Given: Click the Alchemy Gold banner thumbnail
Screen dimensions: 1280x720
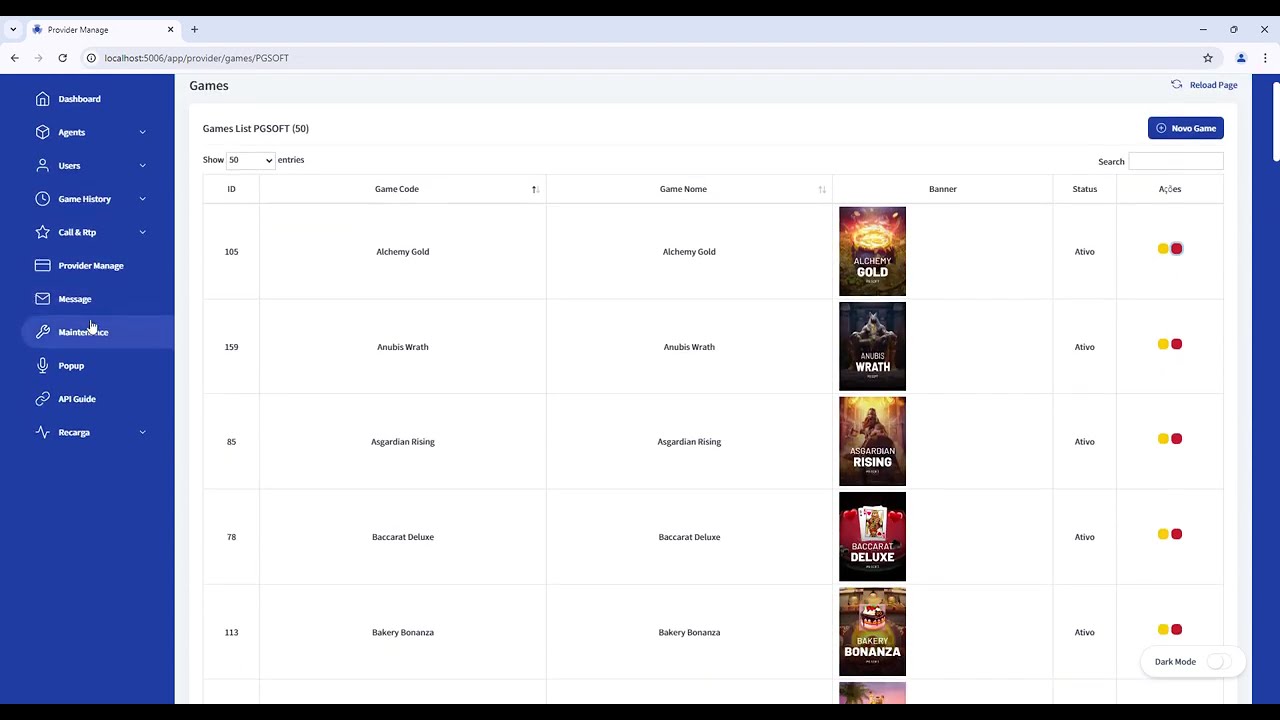Looking at the screenshot, I should [872, 251].
